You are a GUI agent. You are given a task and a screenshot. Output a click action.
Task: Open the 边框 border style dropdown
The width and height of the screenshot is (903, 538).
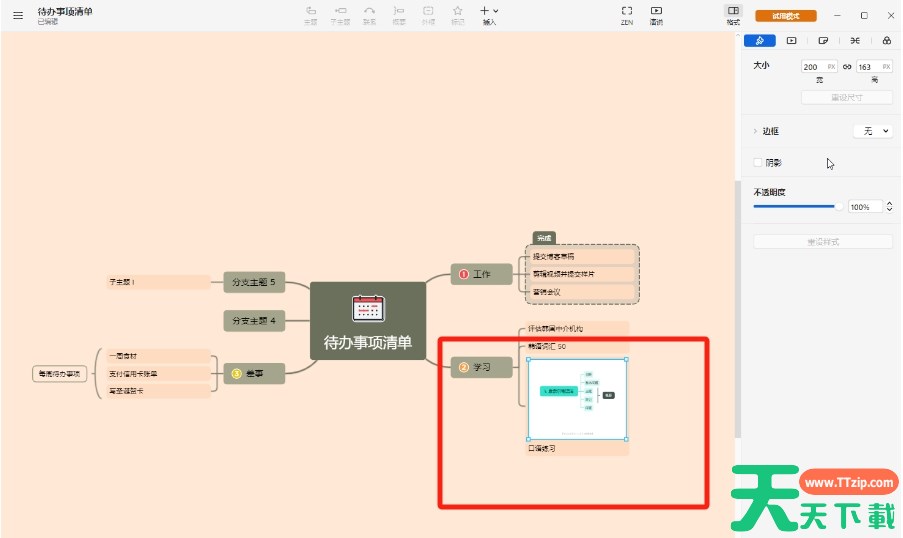pyautogui.click(x=872, y=131)
